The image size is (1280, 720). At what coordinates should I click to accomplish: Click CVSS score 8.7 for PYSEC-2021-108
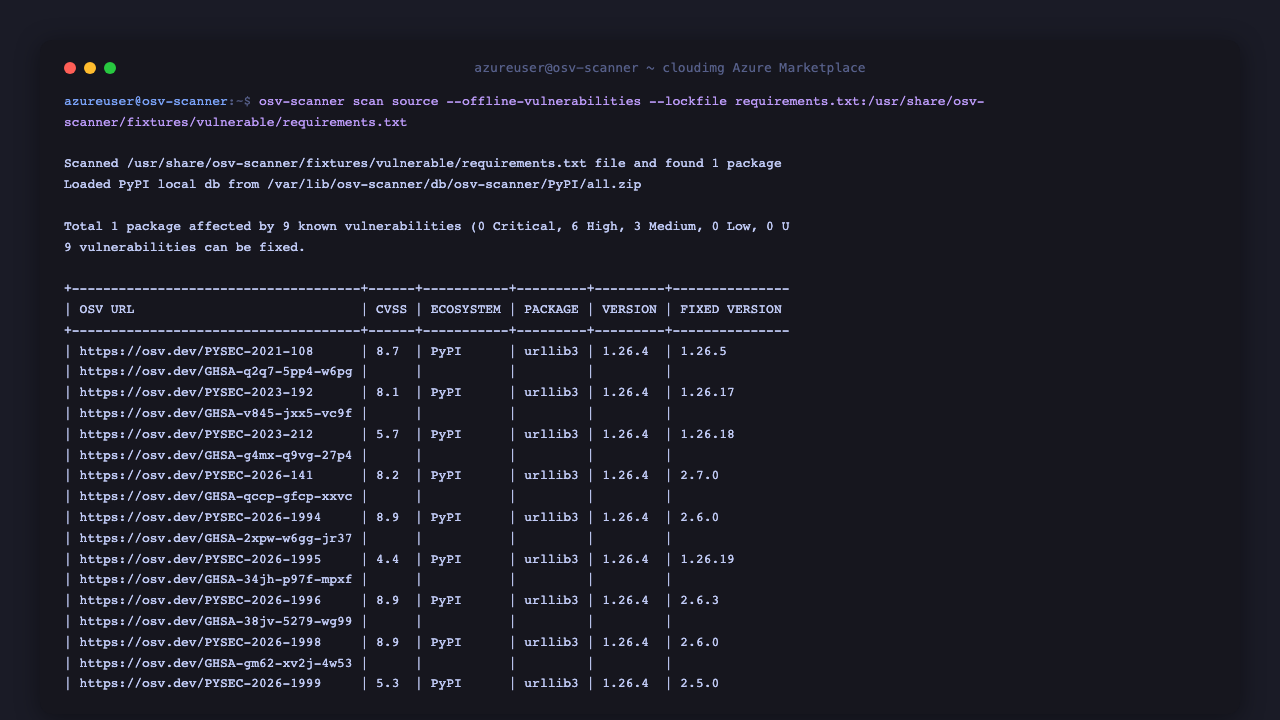[x=387, y=351]
